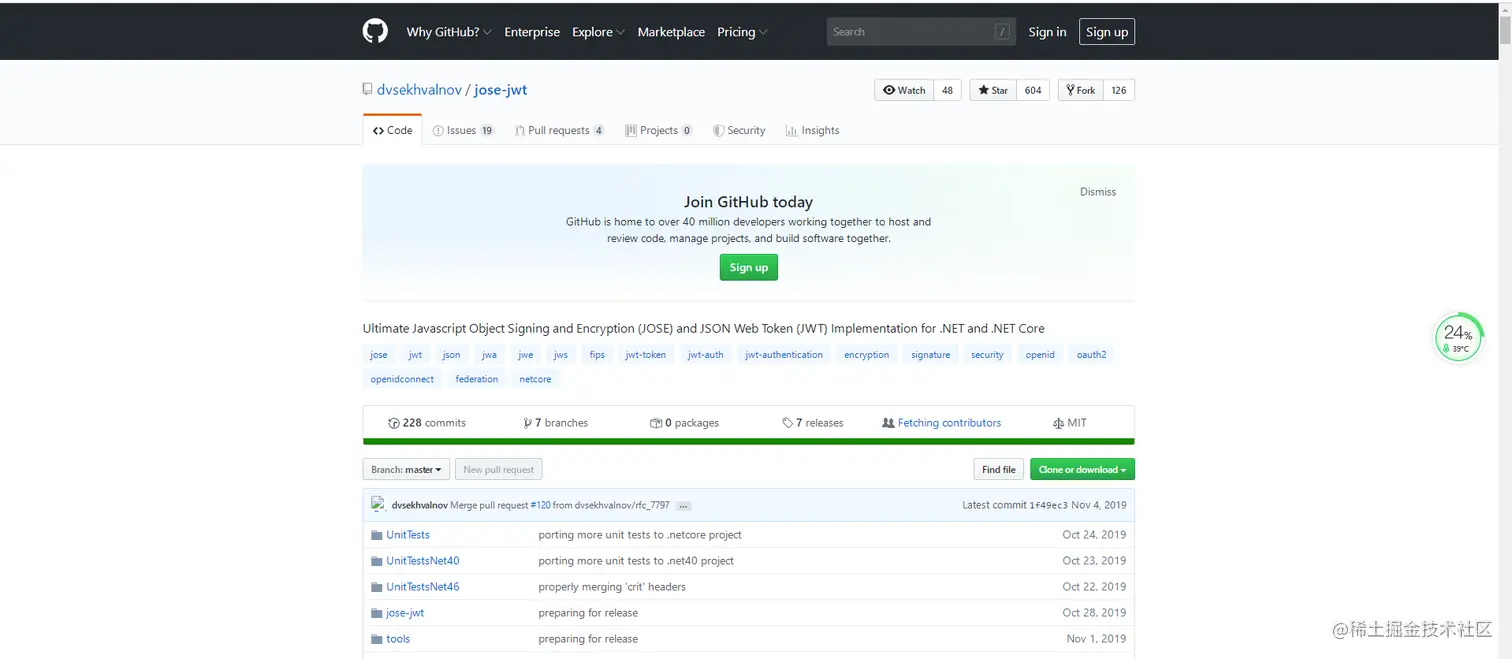Screen dimensions: 1512x659
Task: Select the openidconnect topic tag
Action: [402, 379]
